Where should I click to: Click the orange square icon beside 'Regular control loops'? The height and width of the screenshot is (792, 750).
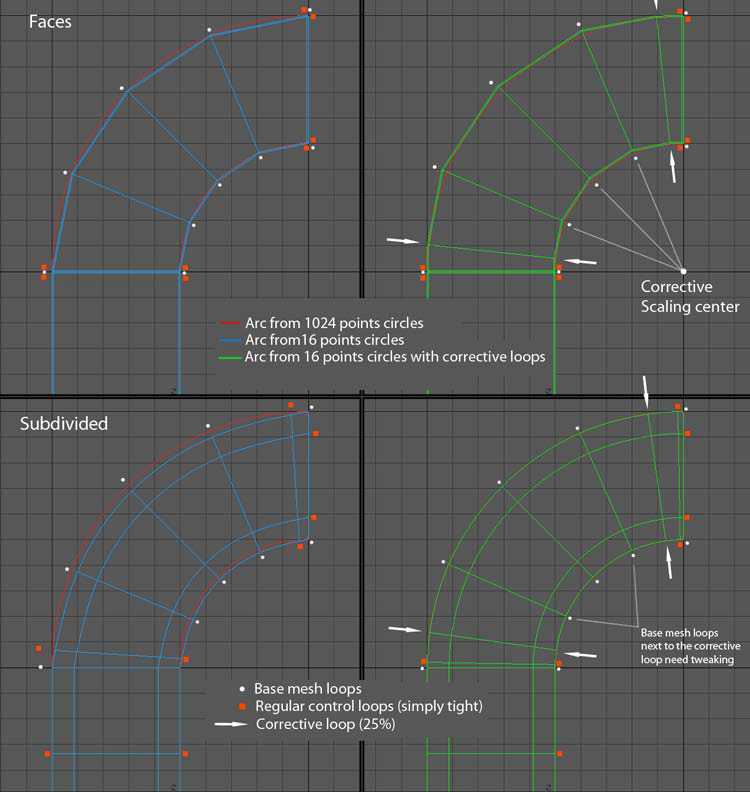242,707
